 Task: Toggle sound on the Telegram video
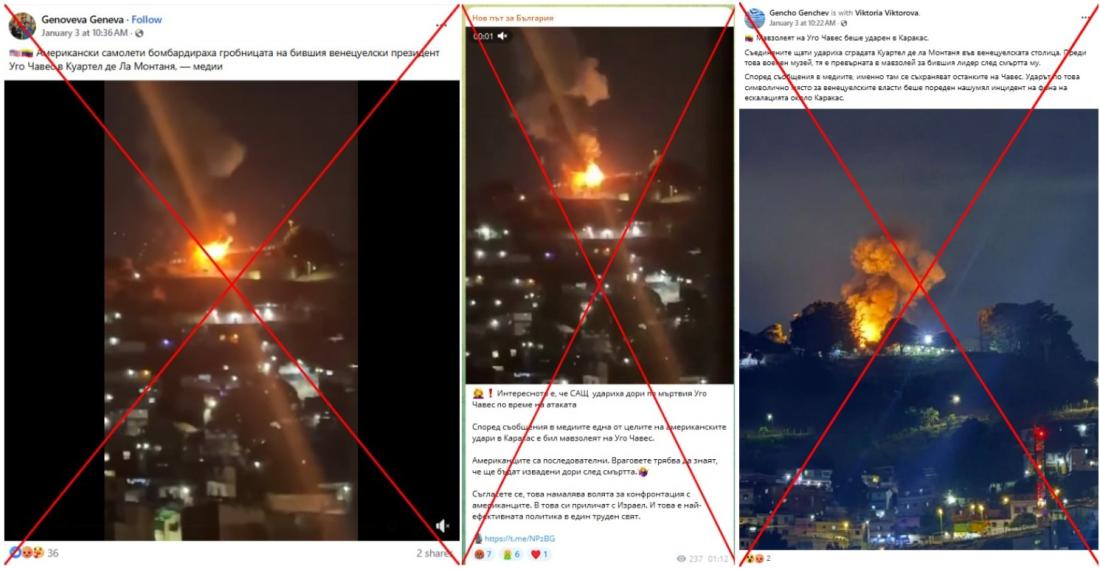pos(503,36)
